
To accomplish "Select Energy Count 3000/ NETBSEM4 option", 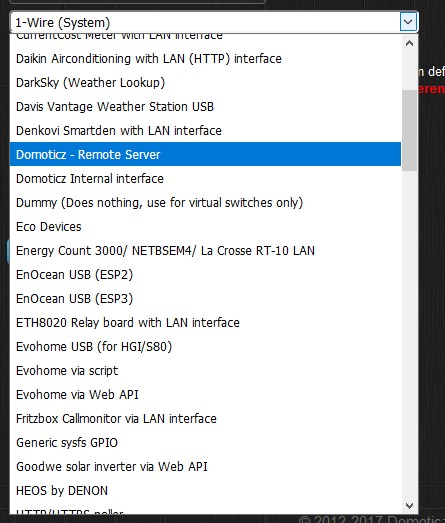I will pos(205,251).
